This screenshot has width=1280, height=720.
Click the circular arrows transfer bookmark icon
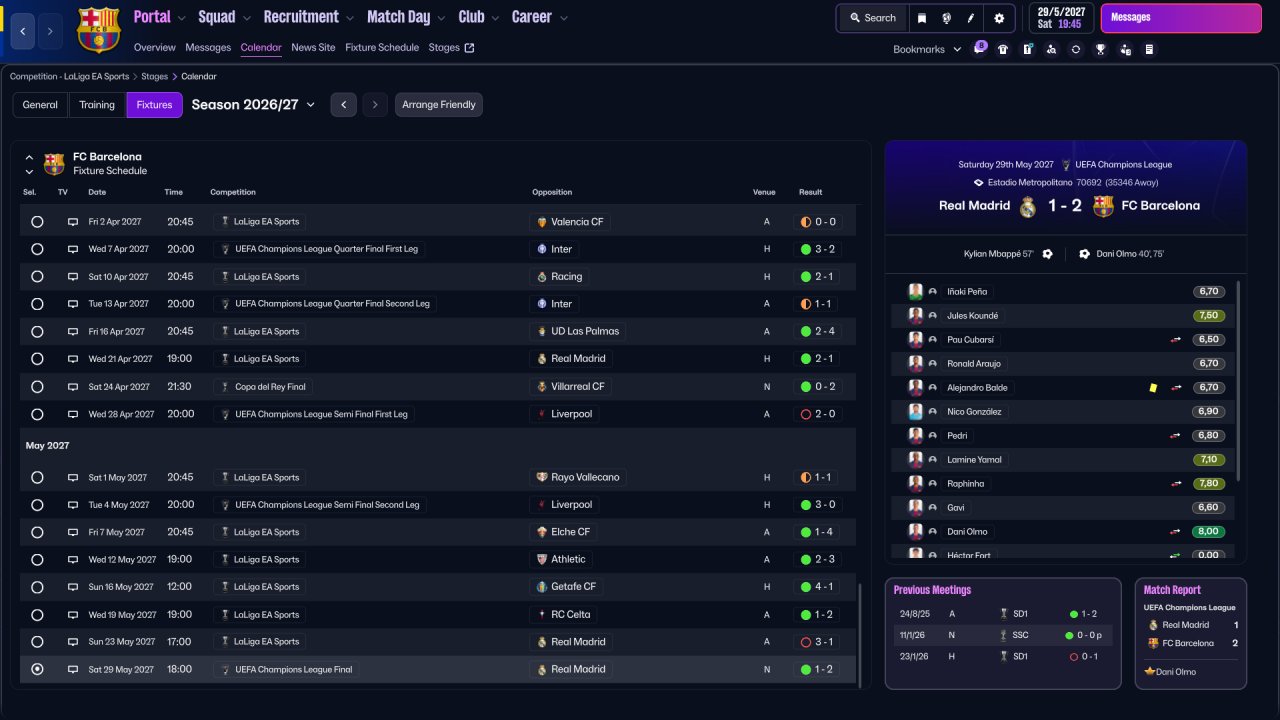coord(1076,49)
